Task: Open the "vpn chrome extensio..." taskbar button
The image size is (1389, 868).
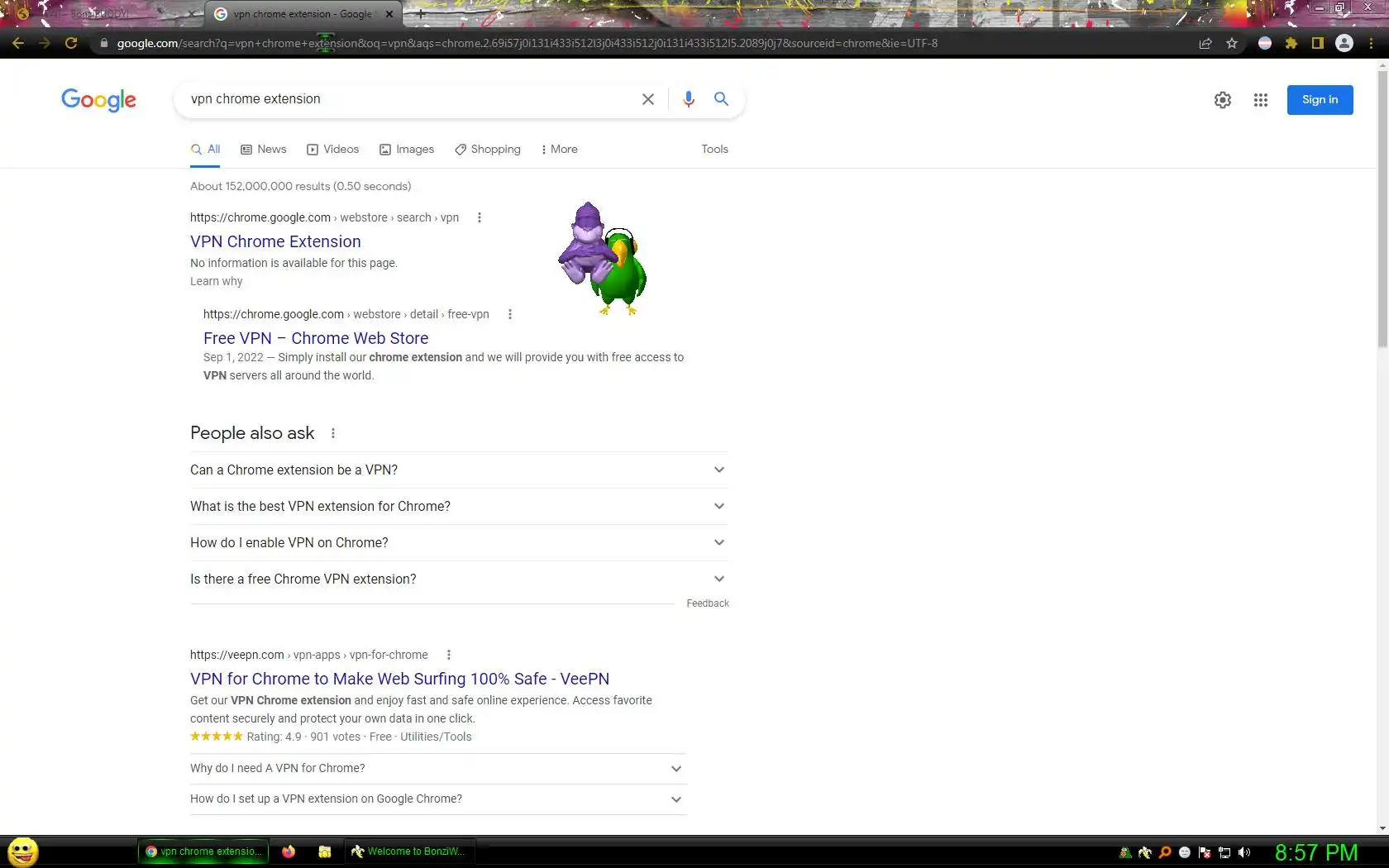Action: pyautogui.click(x=203, y=851)
